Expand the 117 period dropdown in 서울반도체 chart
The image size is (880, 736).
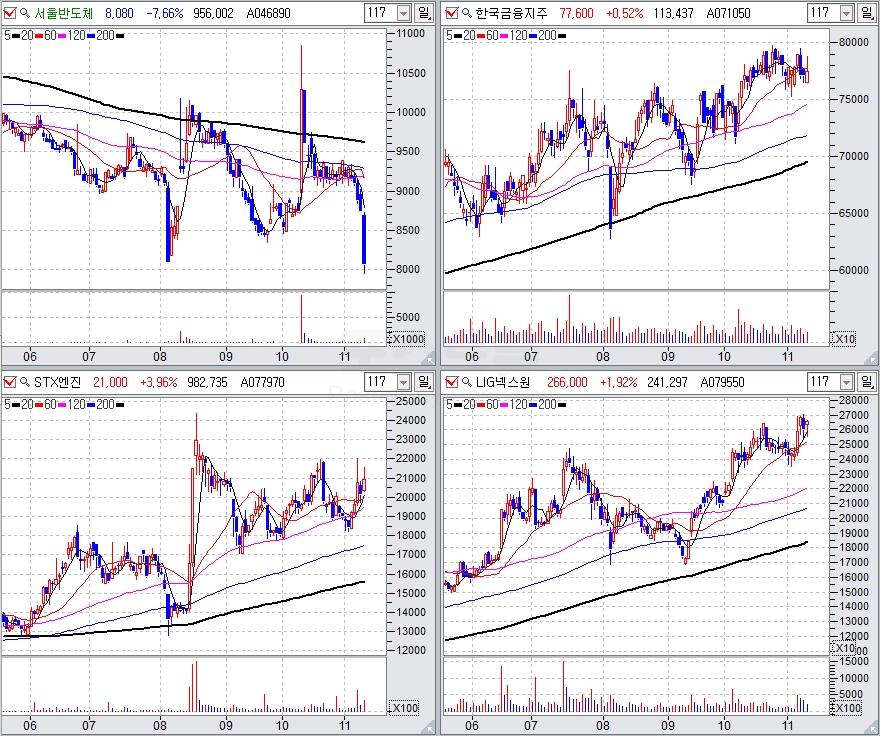point(403,13)
